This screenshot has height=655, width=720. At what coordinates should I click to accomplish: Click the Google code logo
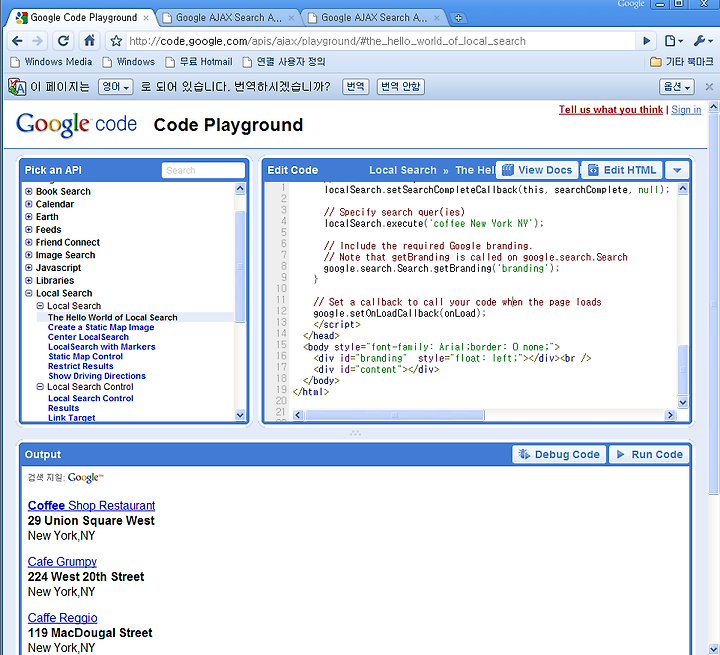(x=76, y=124)
